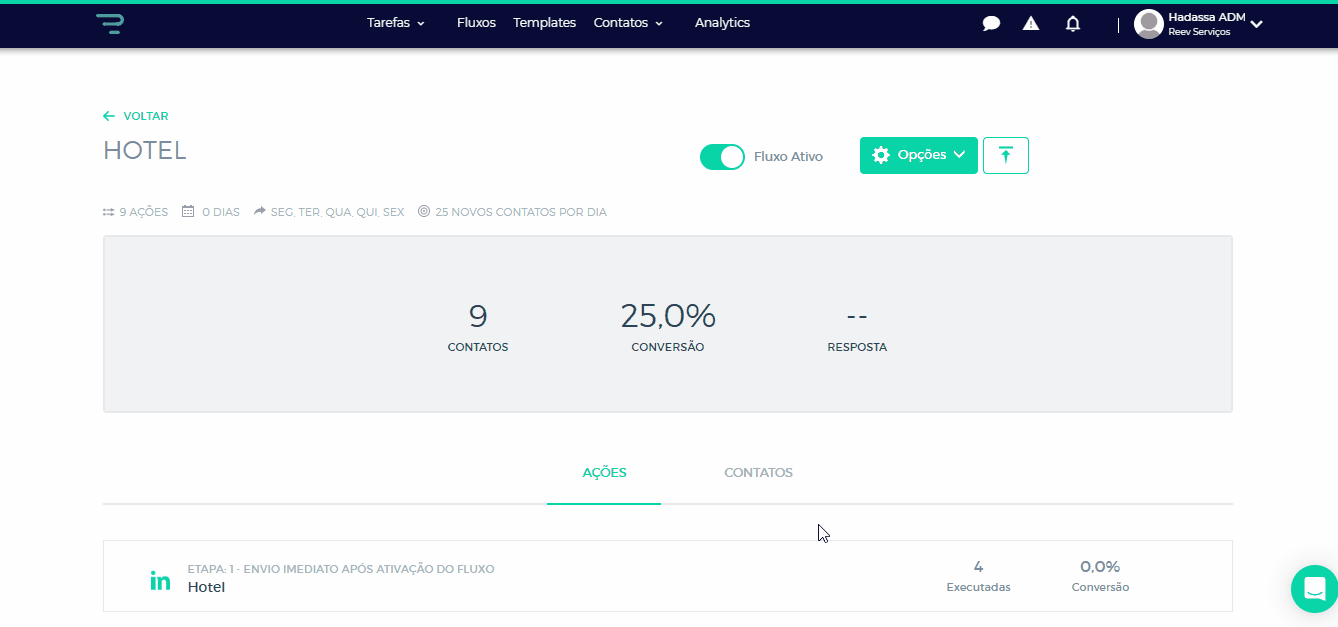Open the chat messages icon

click(x=991, y=24)
